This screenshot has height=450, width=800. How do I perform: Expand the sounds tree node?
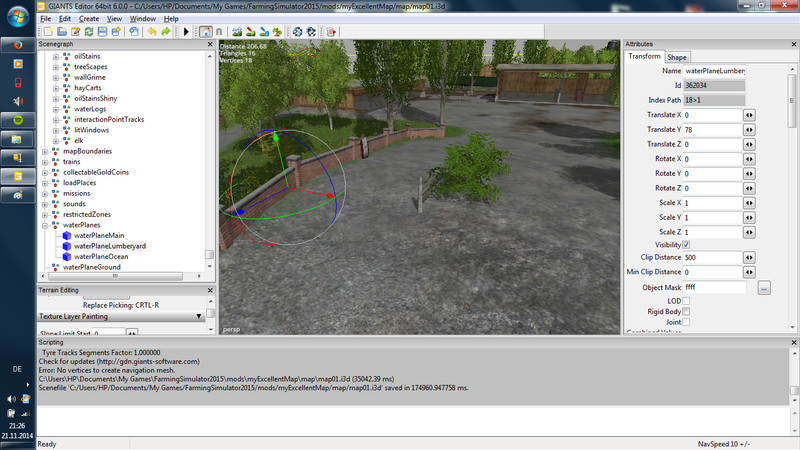click(x=45, y=204)
